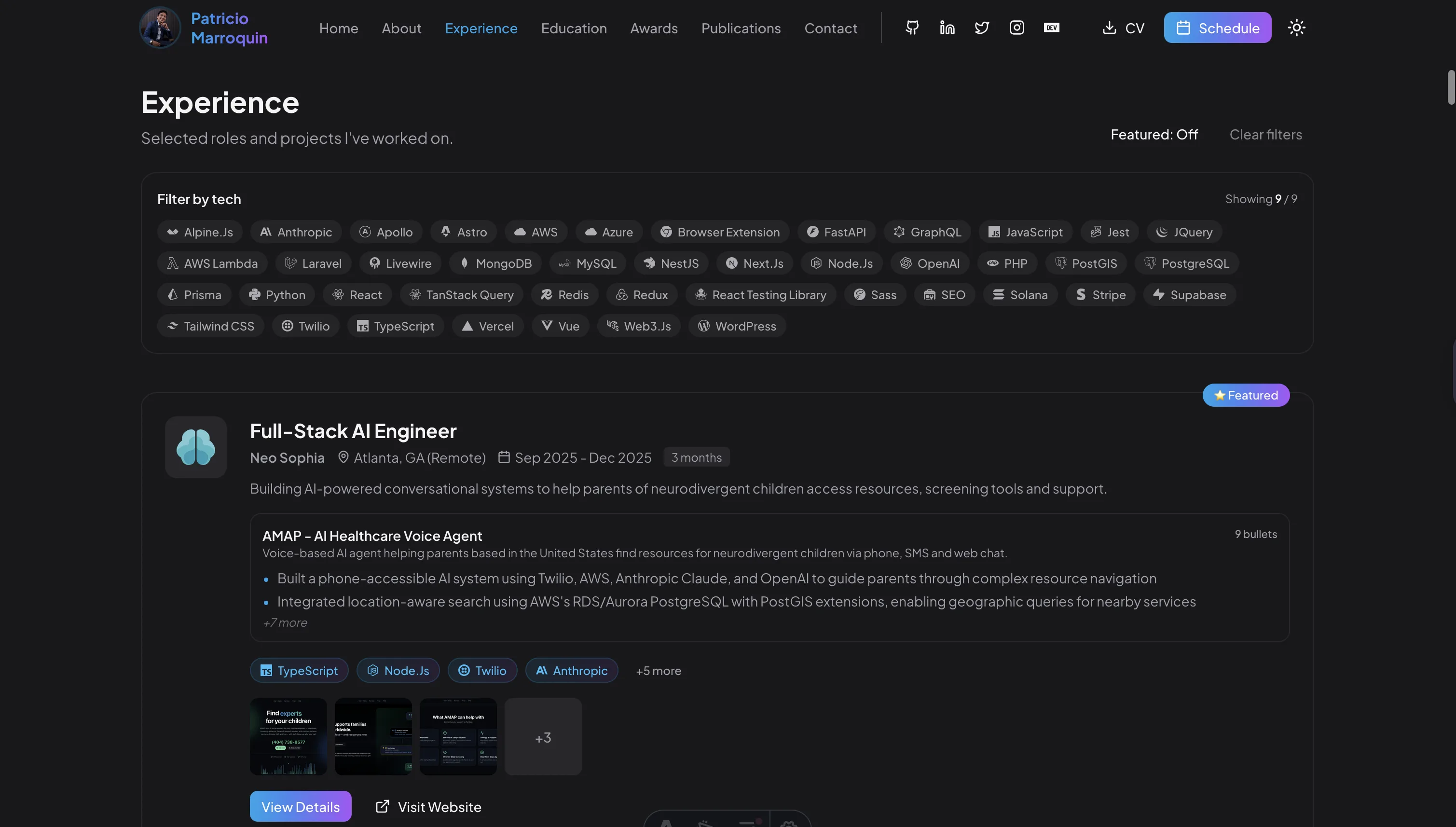The height and width of the screenshot is (827, 1456).
Task: Select the AWS filter chip
Action: coord(536,232)
